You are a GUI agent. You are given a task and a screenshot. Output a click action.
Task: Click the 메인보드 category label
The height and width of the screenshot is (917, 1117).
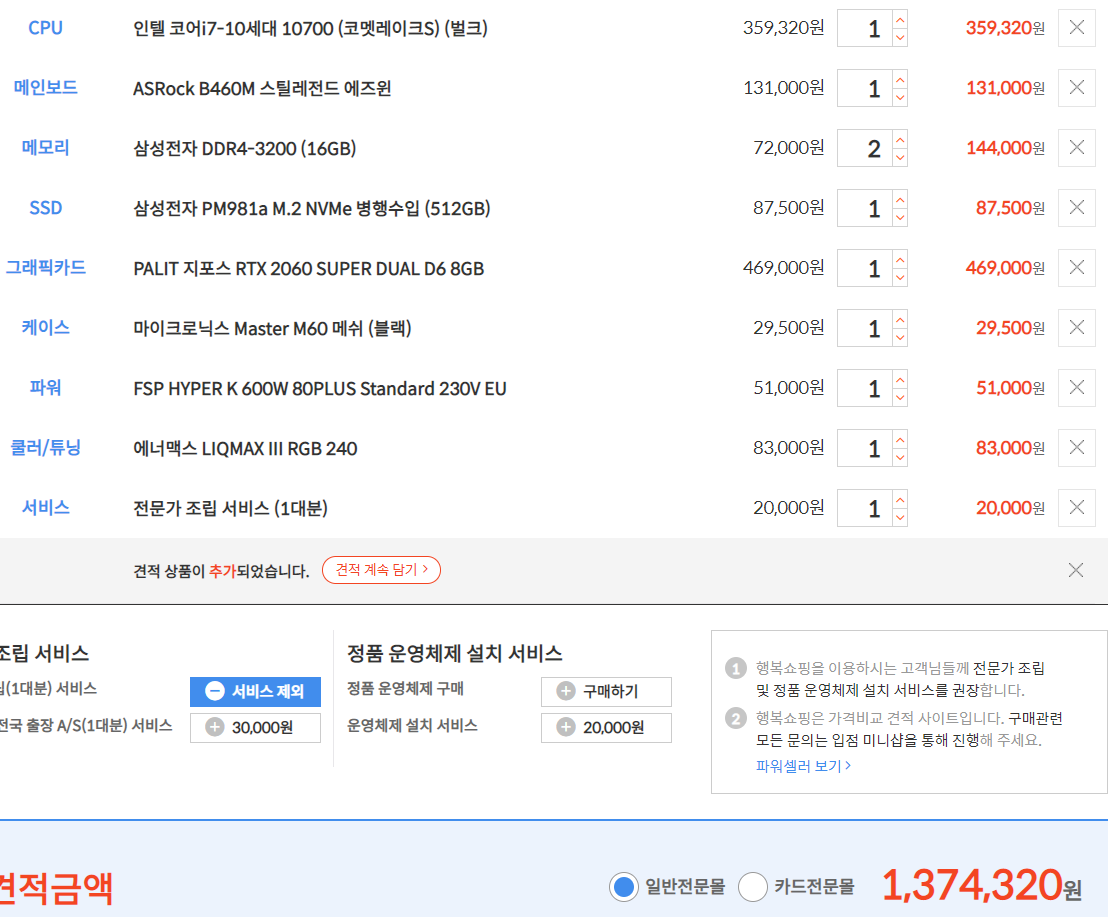pos(46,88)
